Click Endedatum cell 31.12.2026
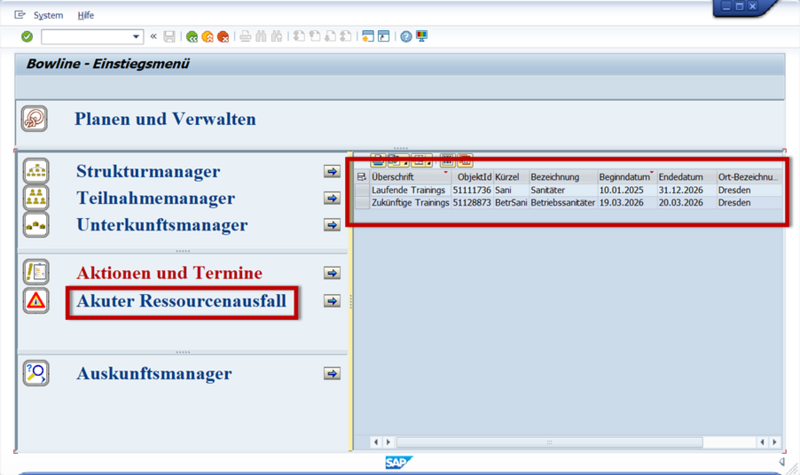 click(687, 190)
